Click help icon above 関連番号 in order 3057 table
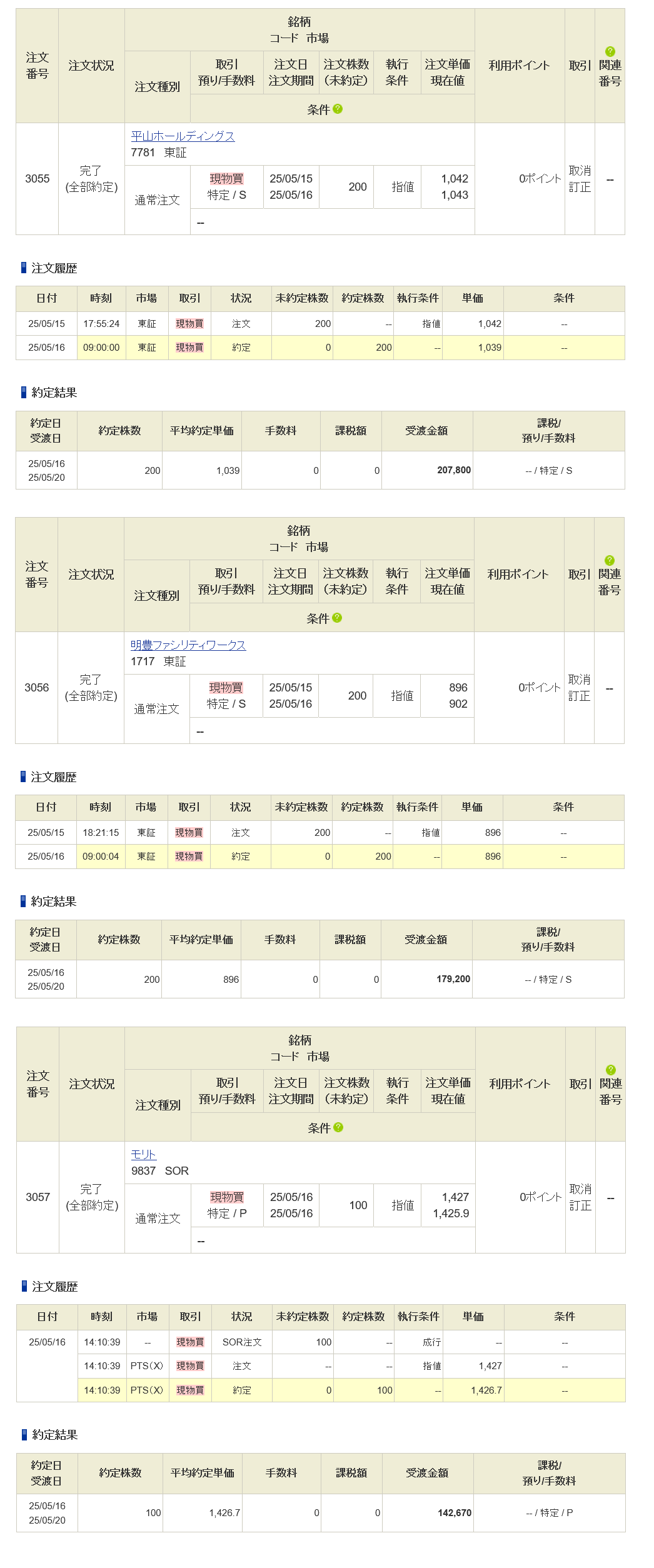Screen dimensions: 654x1568 coord(610,1070)
